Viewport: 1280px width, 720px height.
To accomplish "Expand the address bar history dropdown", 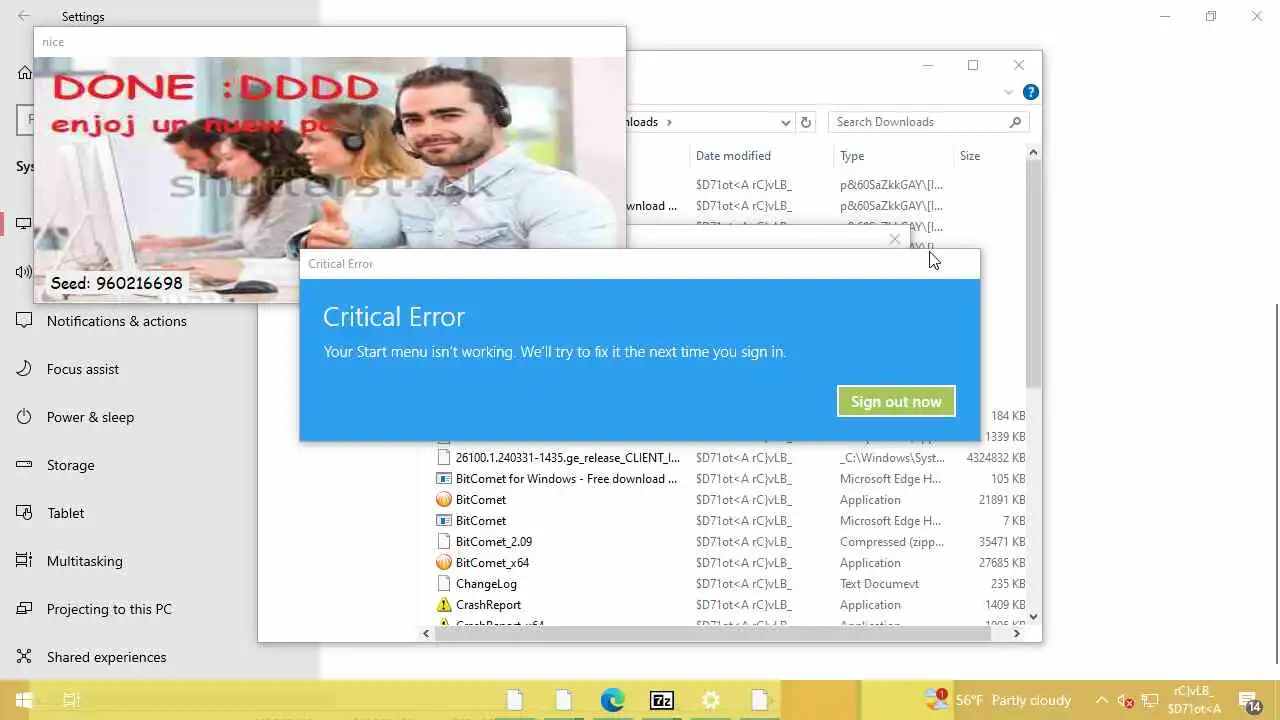I will (786, 122).
